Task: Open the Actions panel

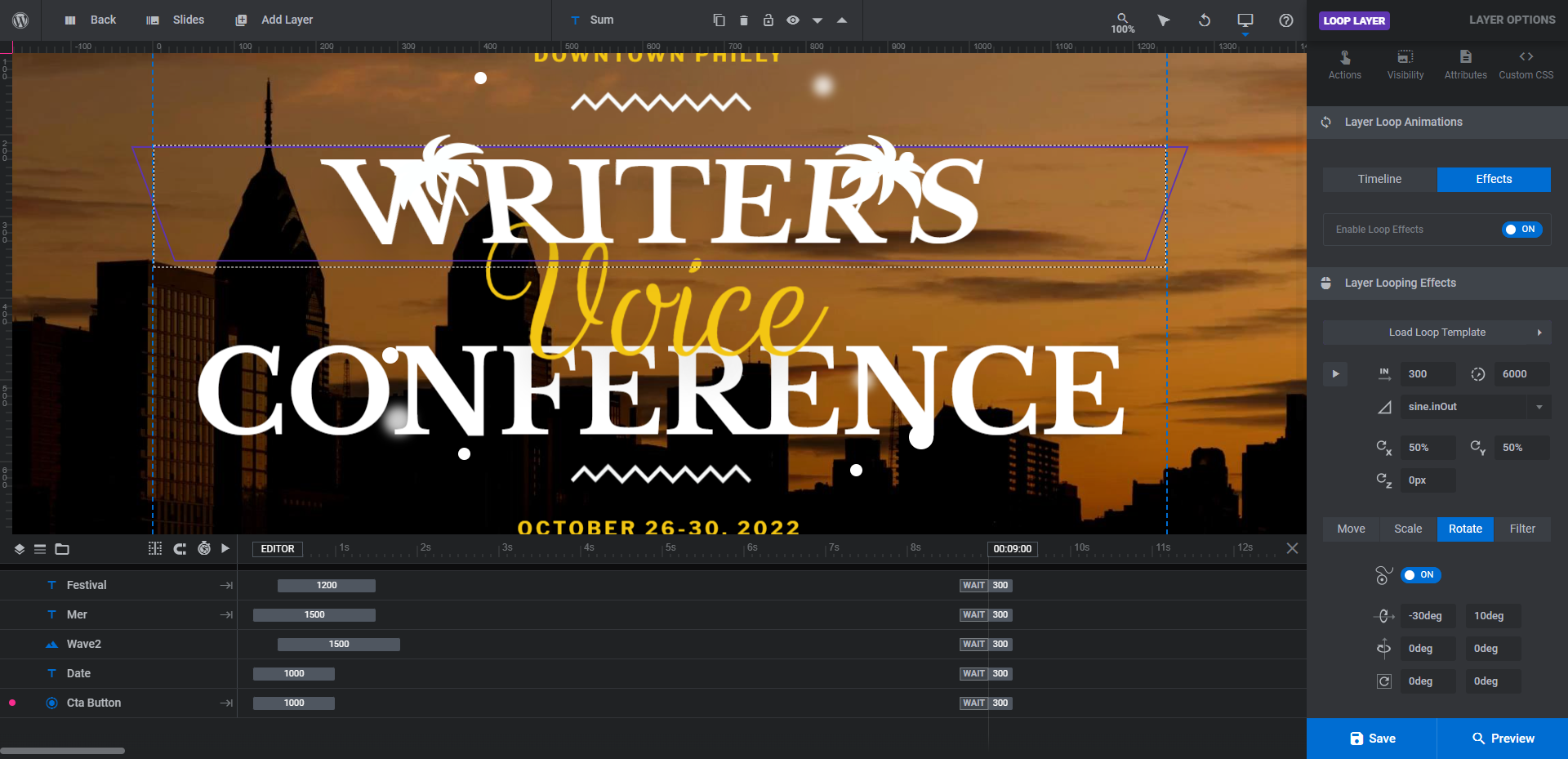Action: (x=1344, y=65)
